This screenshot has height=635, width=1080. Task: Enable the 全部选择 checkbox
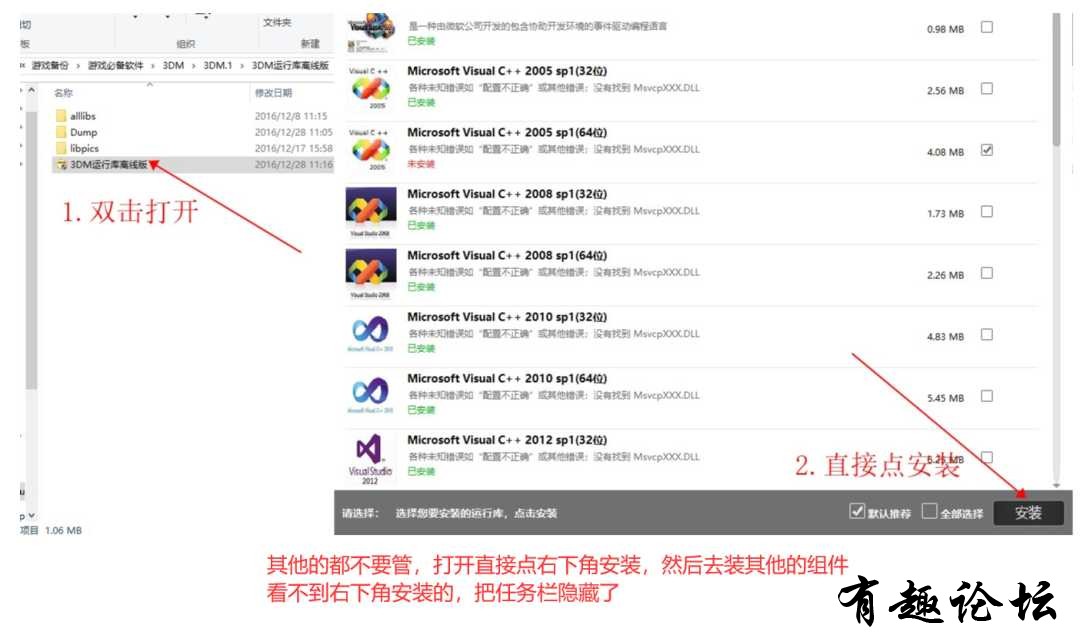(x=930, y=511)
